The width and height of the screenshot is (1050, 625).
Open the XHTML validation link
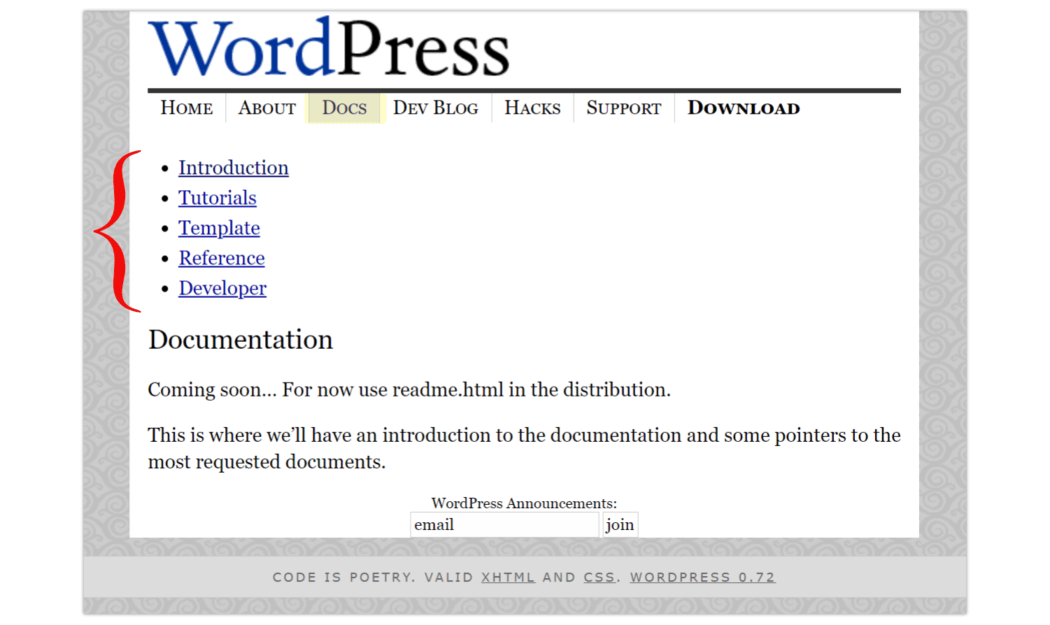tap(508, 577)
